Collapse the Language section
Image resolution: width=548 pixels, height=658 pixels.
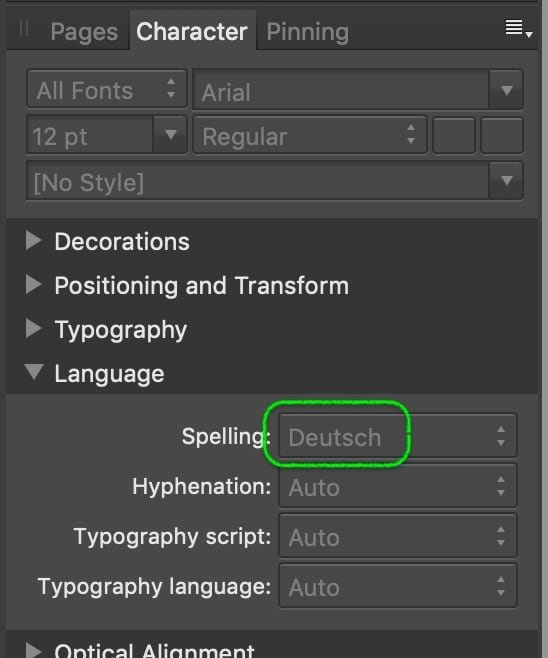coord(34,372)
